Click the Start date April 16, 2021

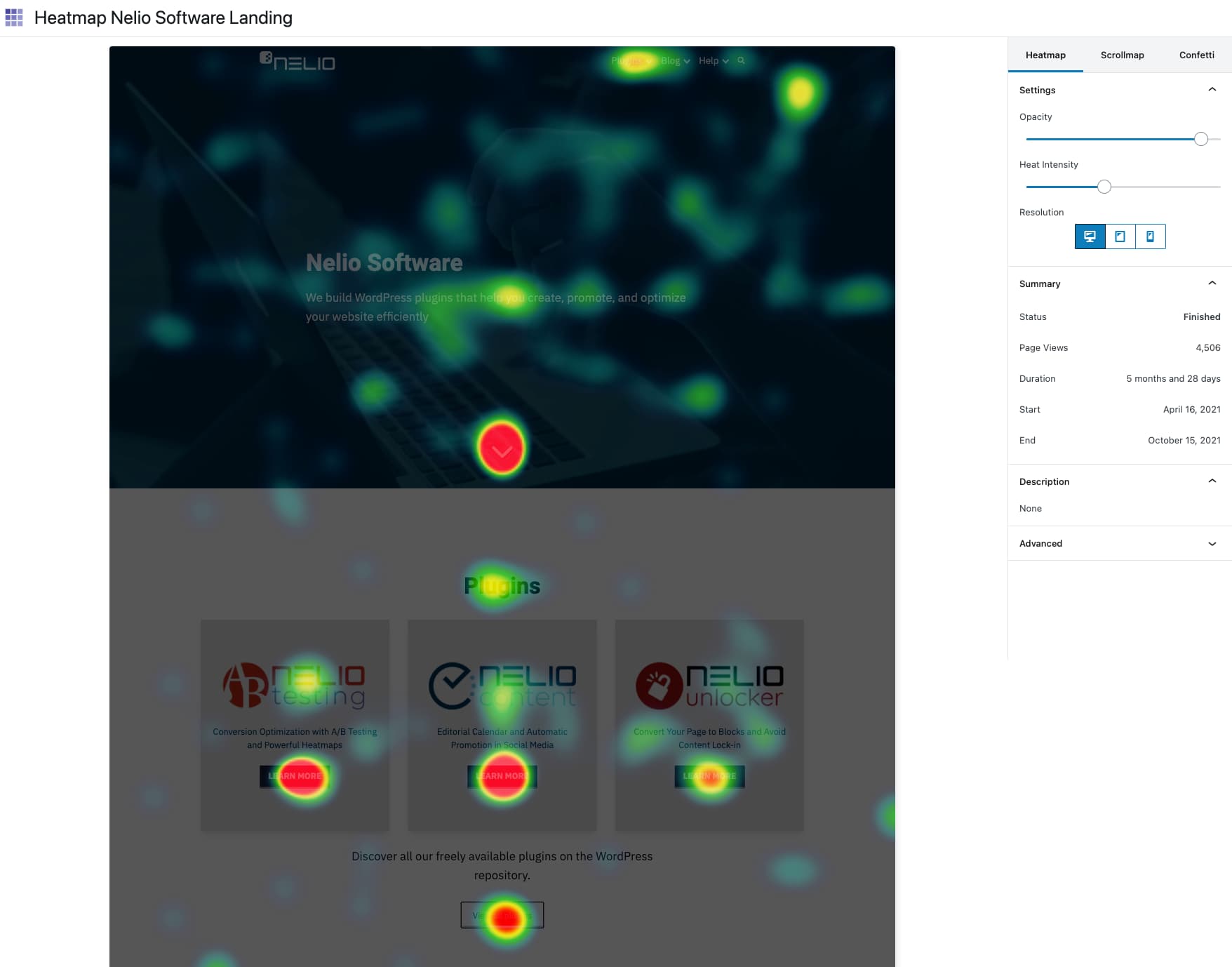pyautogui.click(x=1191, y=410)
